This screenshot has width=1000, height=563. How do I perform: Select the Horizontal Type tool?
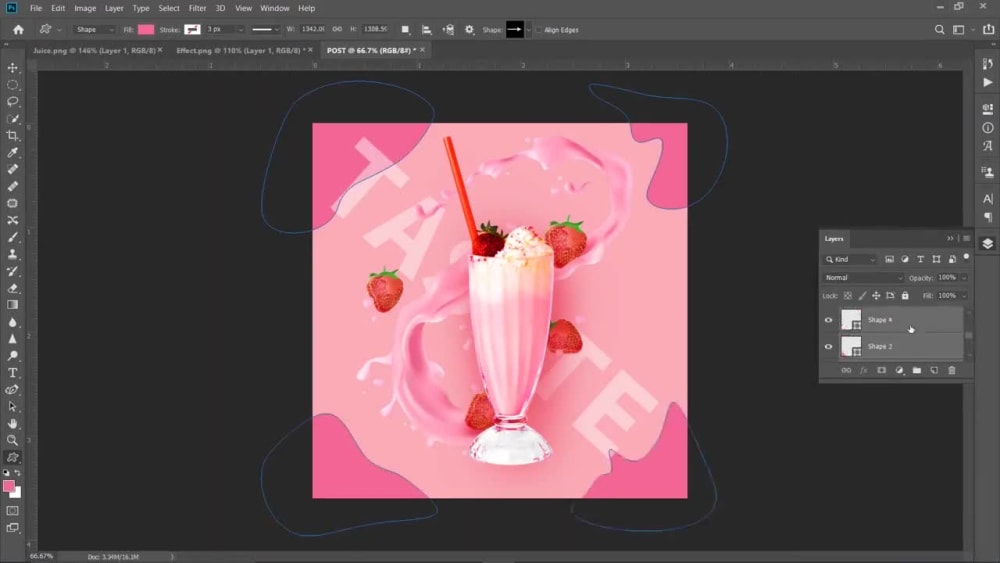pyautogui.click(x=12, y=373)
